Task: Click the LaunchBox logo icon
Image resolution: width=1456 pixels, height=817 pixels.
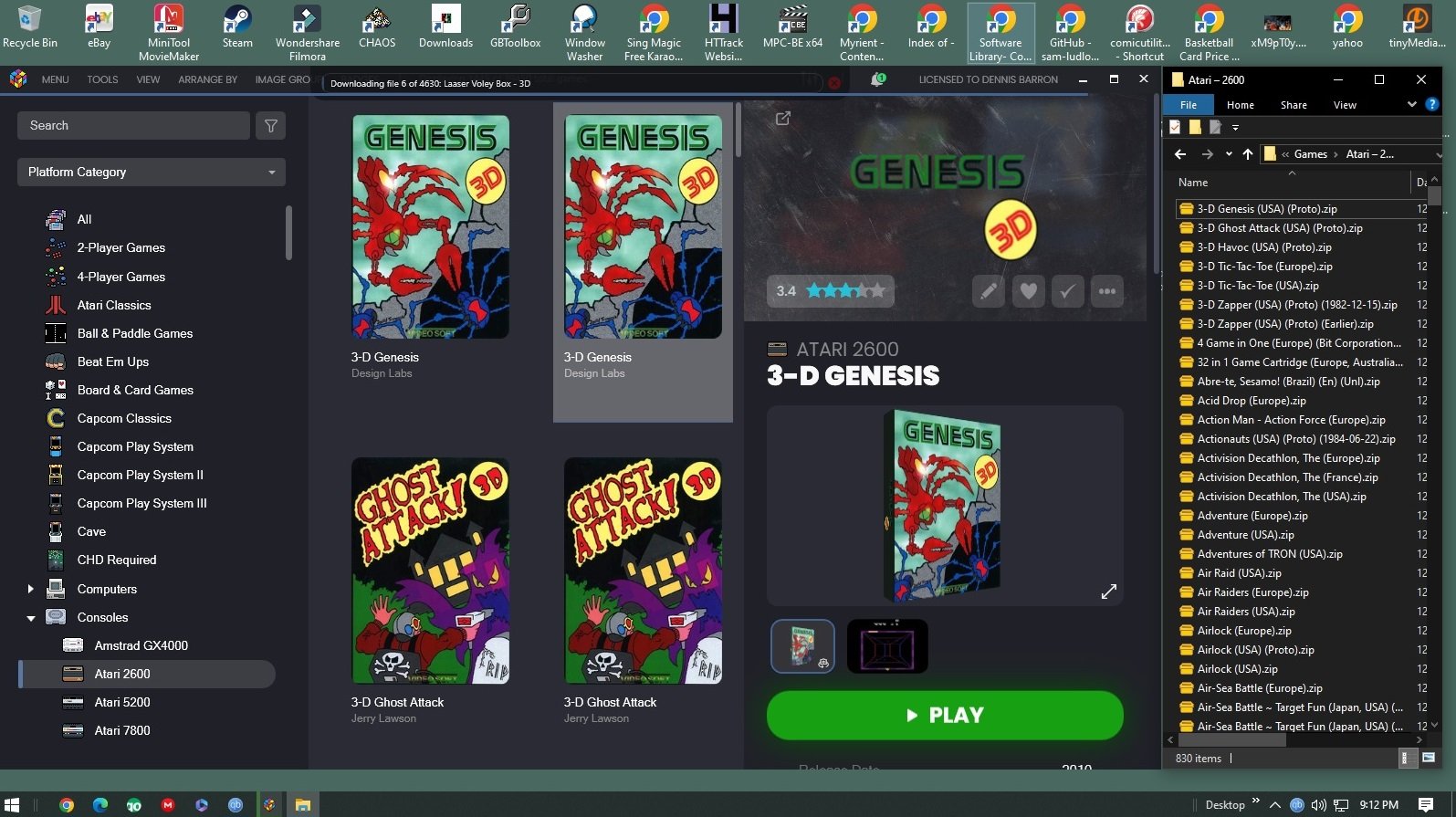Action: pyautogui.click(x=17, y=79)
